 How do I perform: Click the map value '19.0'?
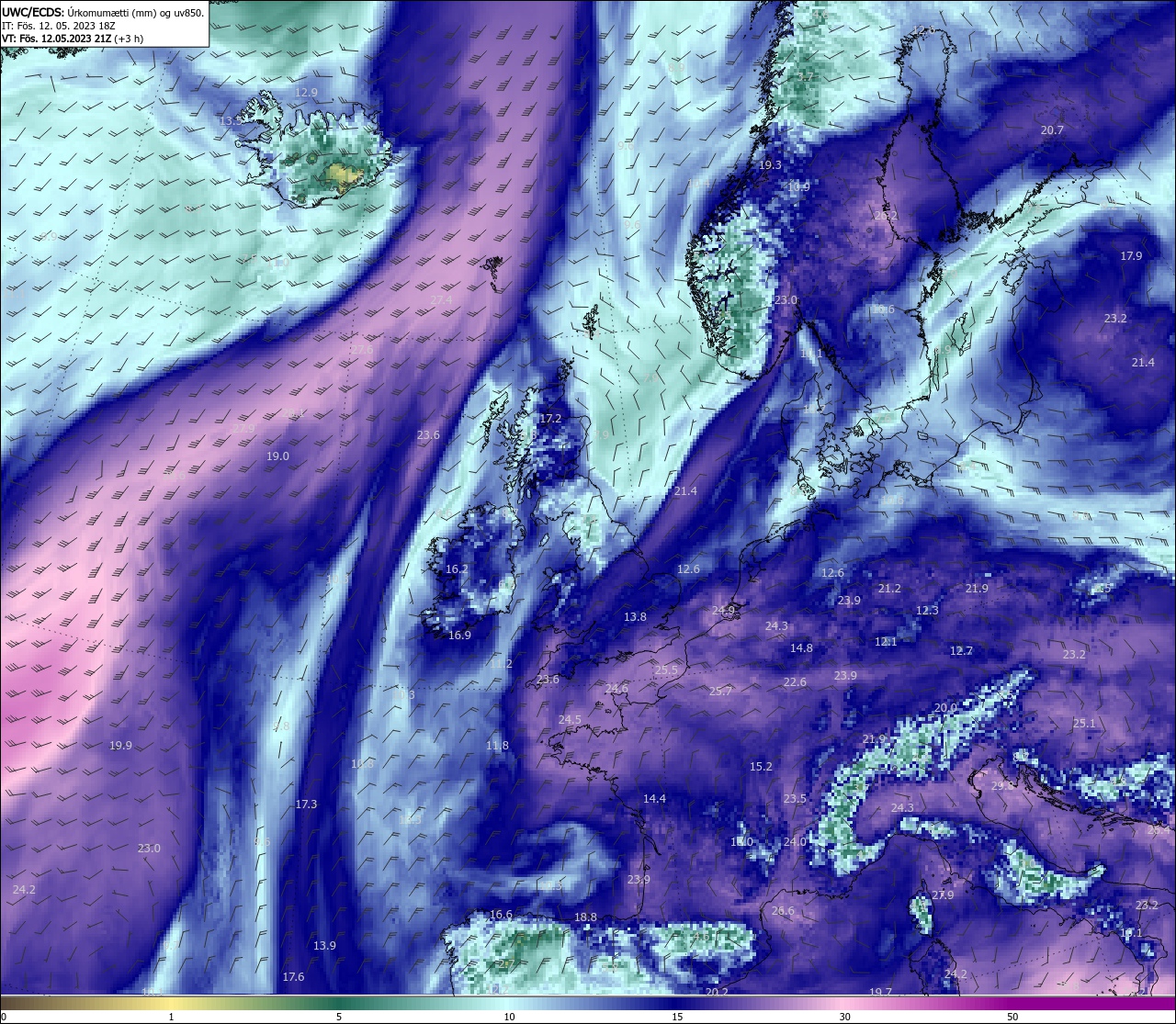(x=277, y=456)
